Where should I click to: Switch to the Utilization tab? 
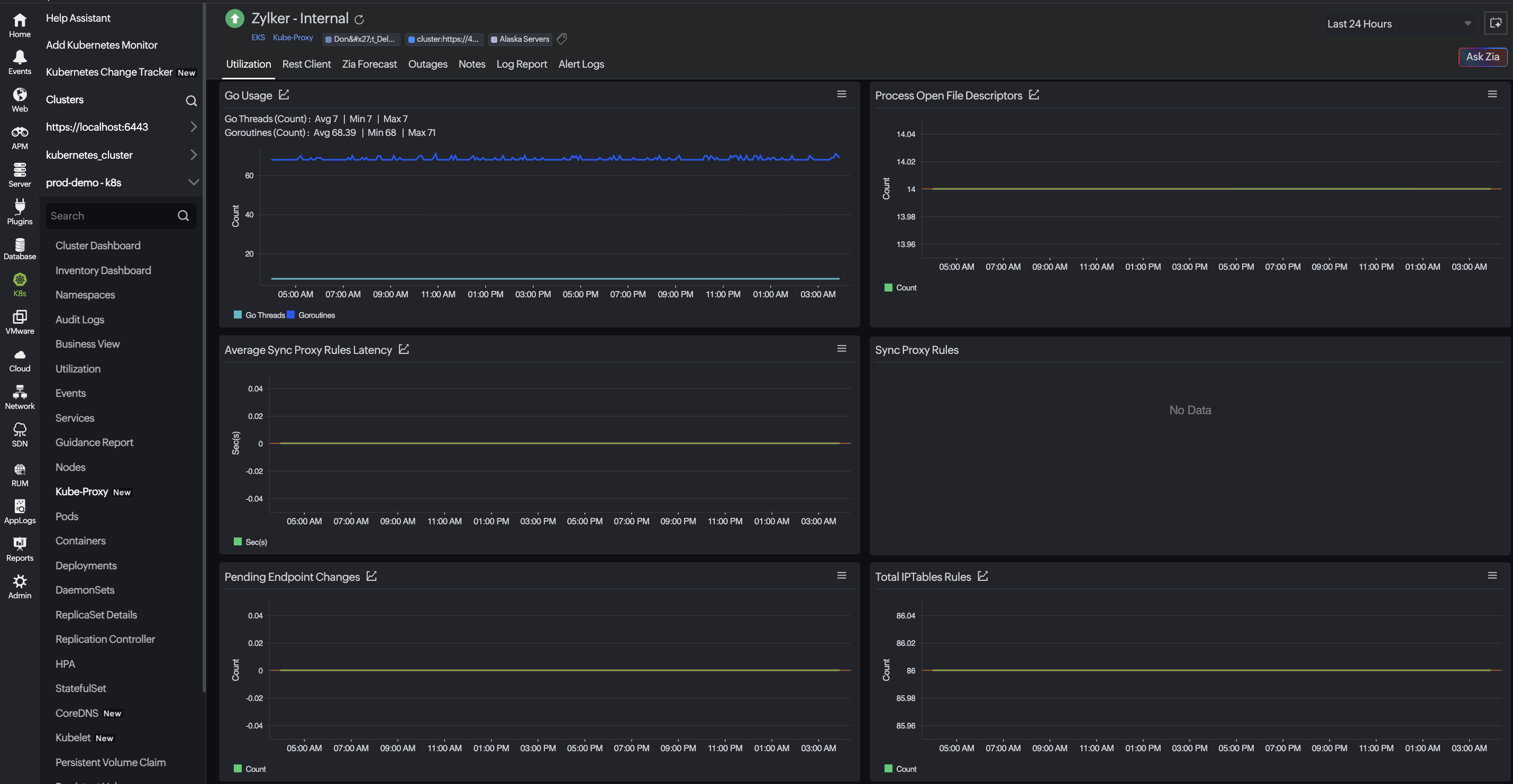click(249, 64)
